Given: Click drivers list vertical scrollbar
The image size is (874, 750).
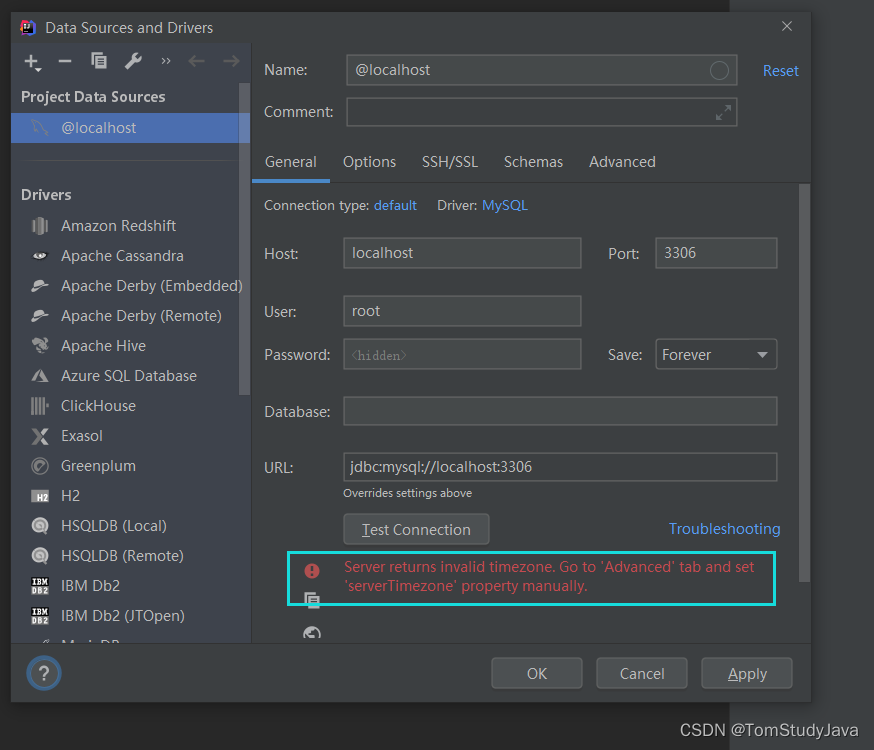Looking at the screenshot, I should 244,240.
